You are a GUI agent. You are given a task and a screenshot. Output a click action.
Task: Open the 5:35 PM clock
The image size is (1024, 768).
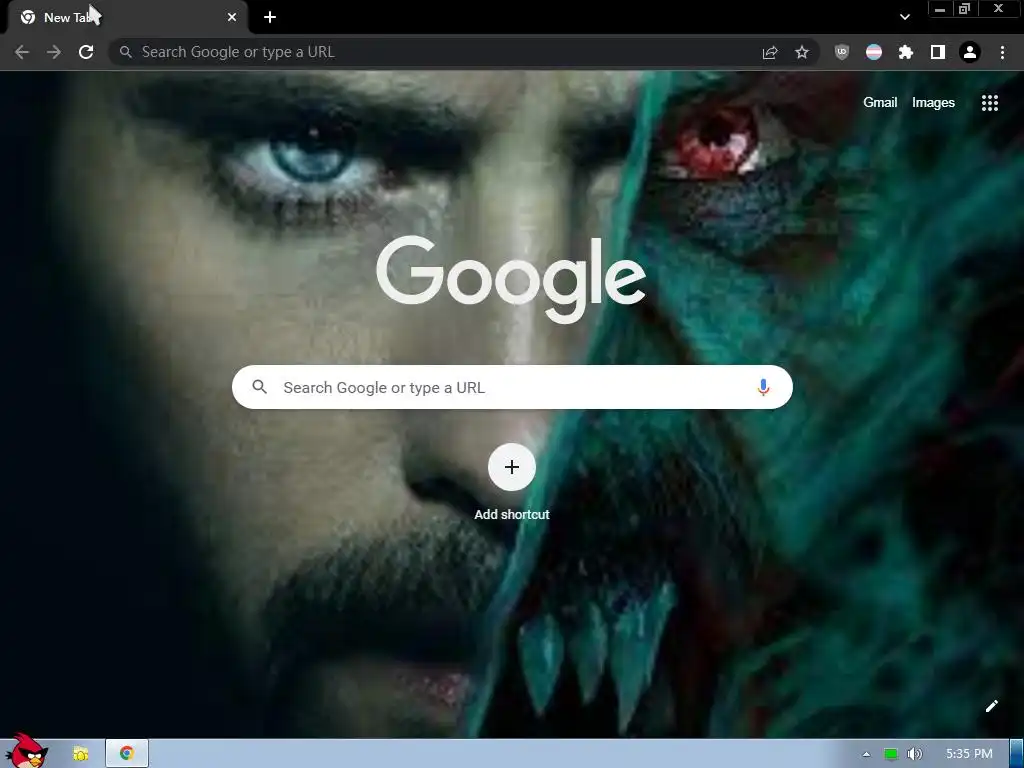pyautogui.click(x=968, y=754)
